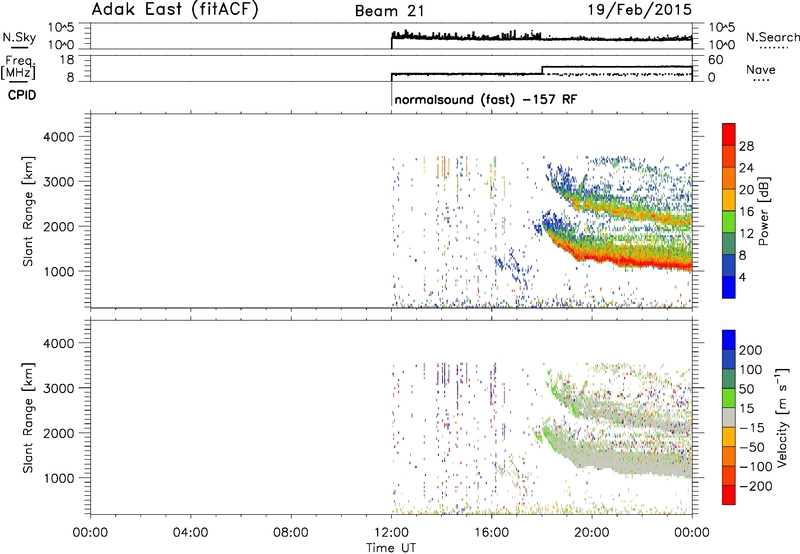Viewport: 800px width, 554px height.
Task: Click the 'Freq. [MHz]' axis label
Action: click(18, 67)
